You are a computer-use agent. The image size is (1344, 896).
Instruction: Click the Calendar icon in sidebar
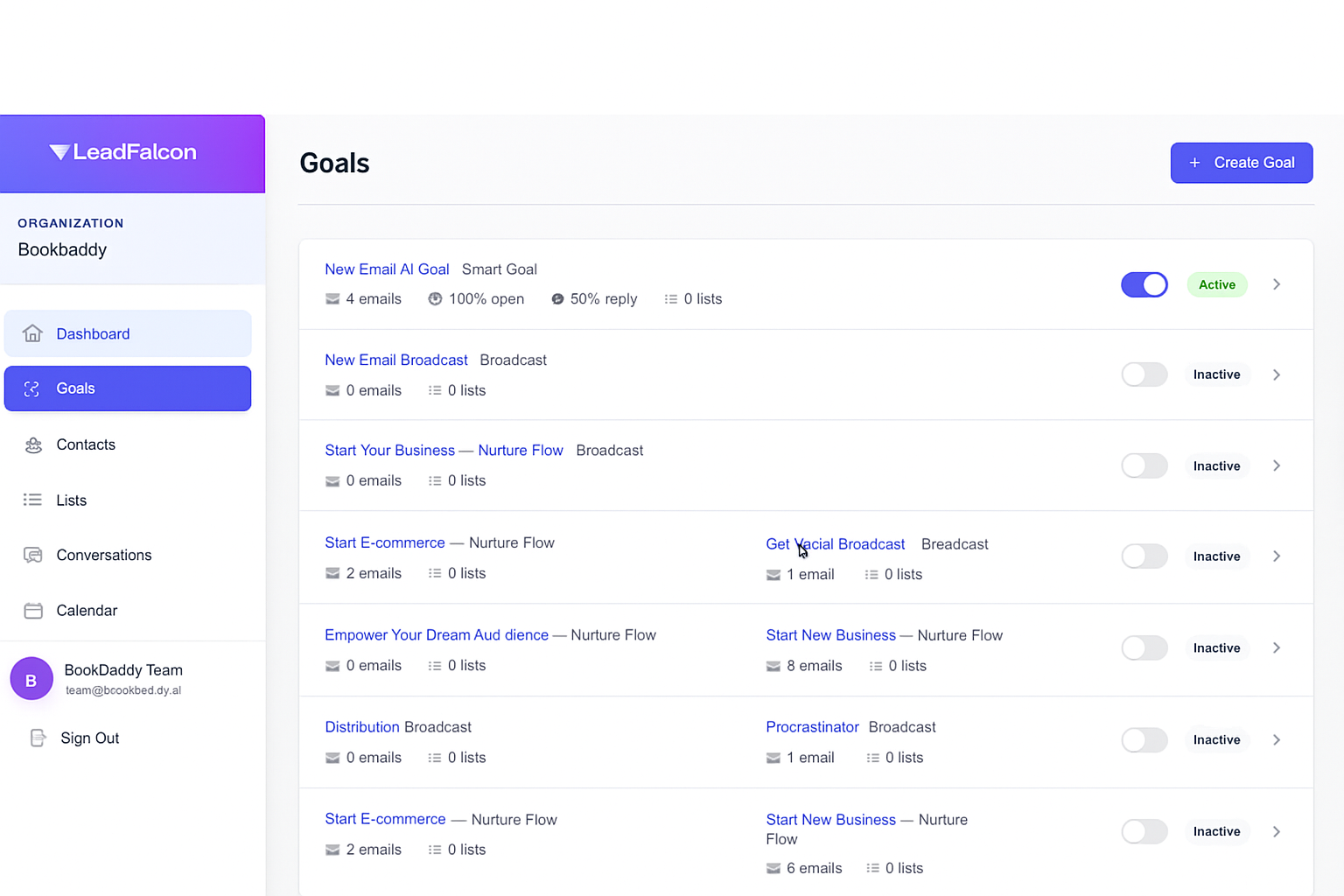33,611
